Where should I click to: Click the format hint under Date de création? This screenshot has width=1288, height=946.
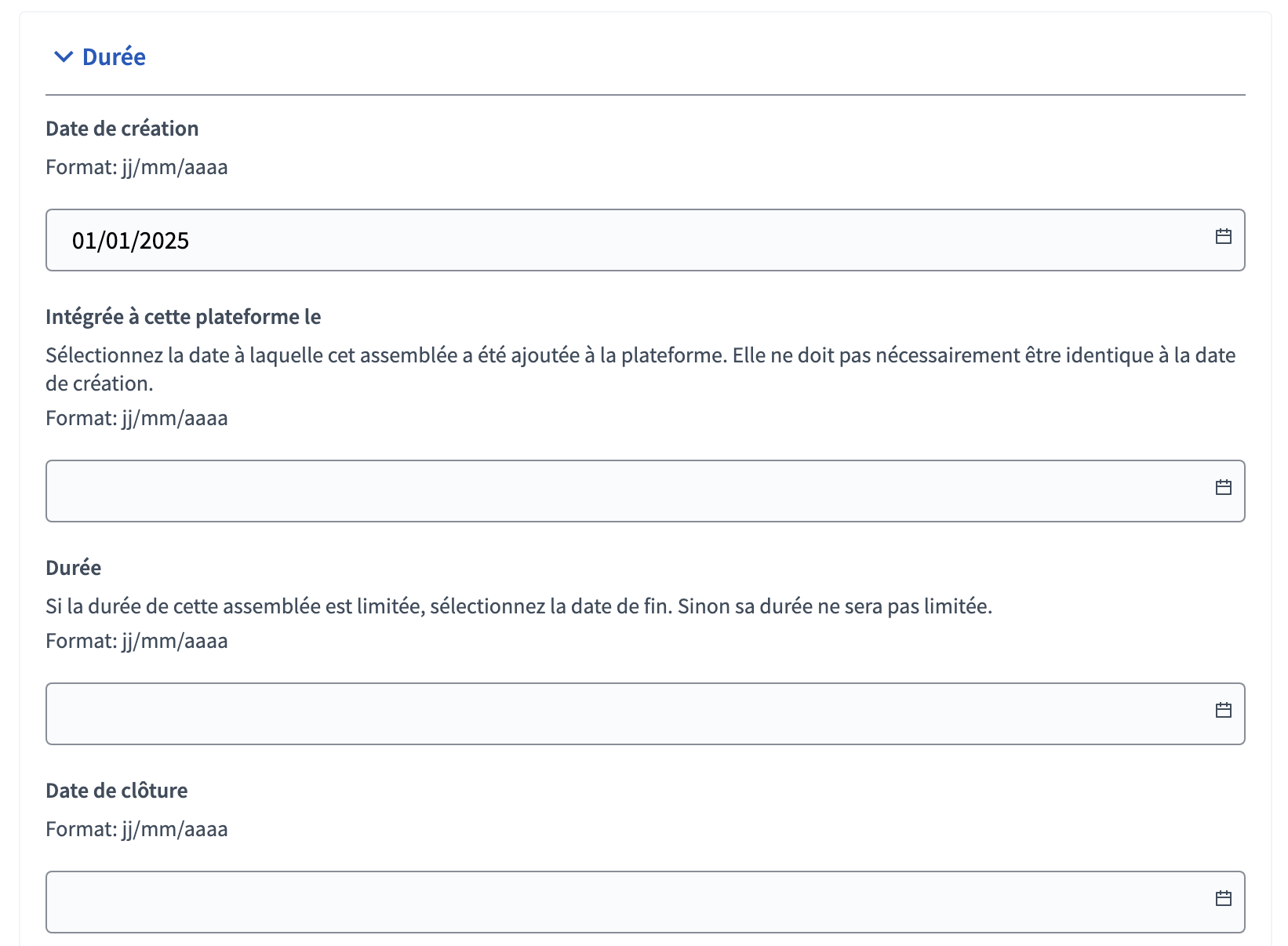coord(136,168)
